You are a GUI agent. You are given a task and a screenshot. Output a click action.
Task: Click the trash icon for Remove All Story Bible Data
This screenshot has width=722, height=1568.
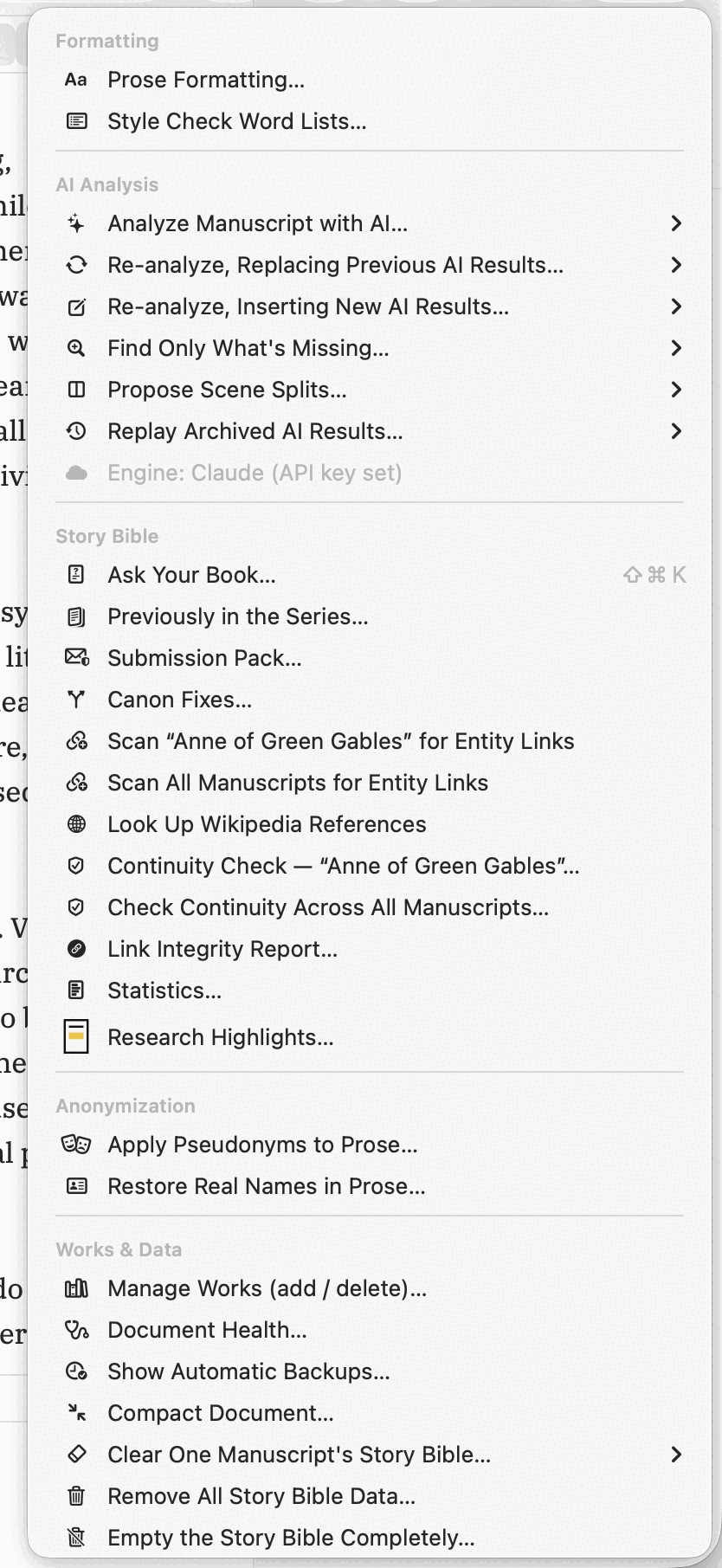[x=76, y=1496]
